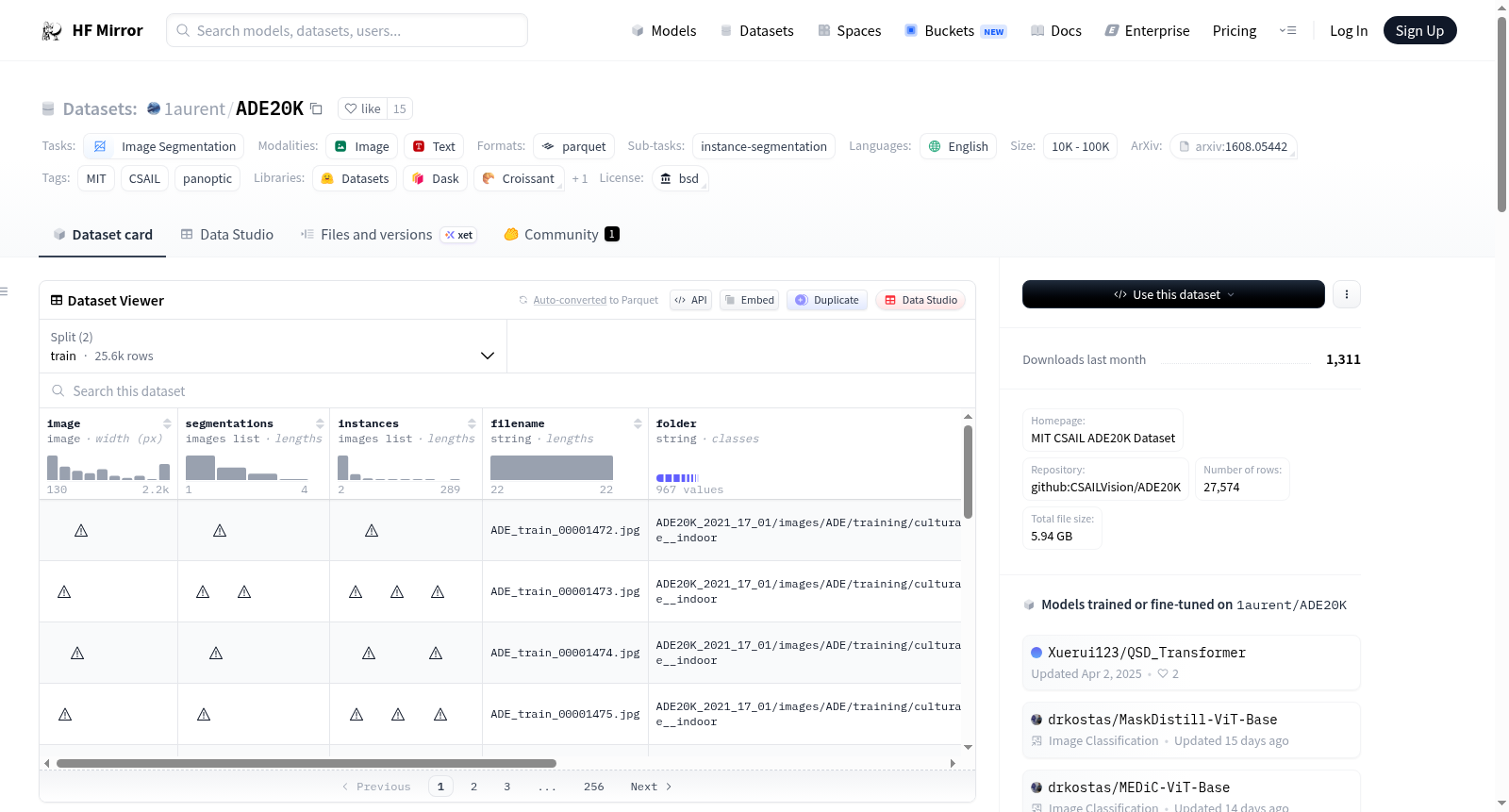Sort the image column
The height and width of the screenshot is (812, 1509).
pos(167,424)
